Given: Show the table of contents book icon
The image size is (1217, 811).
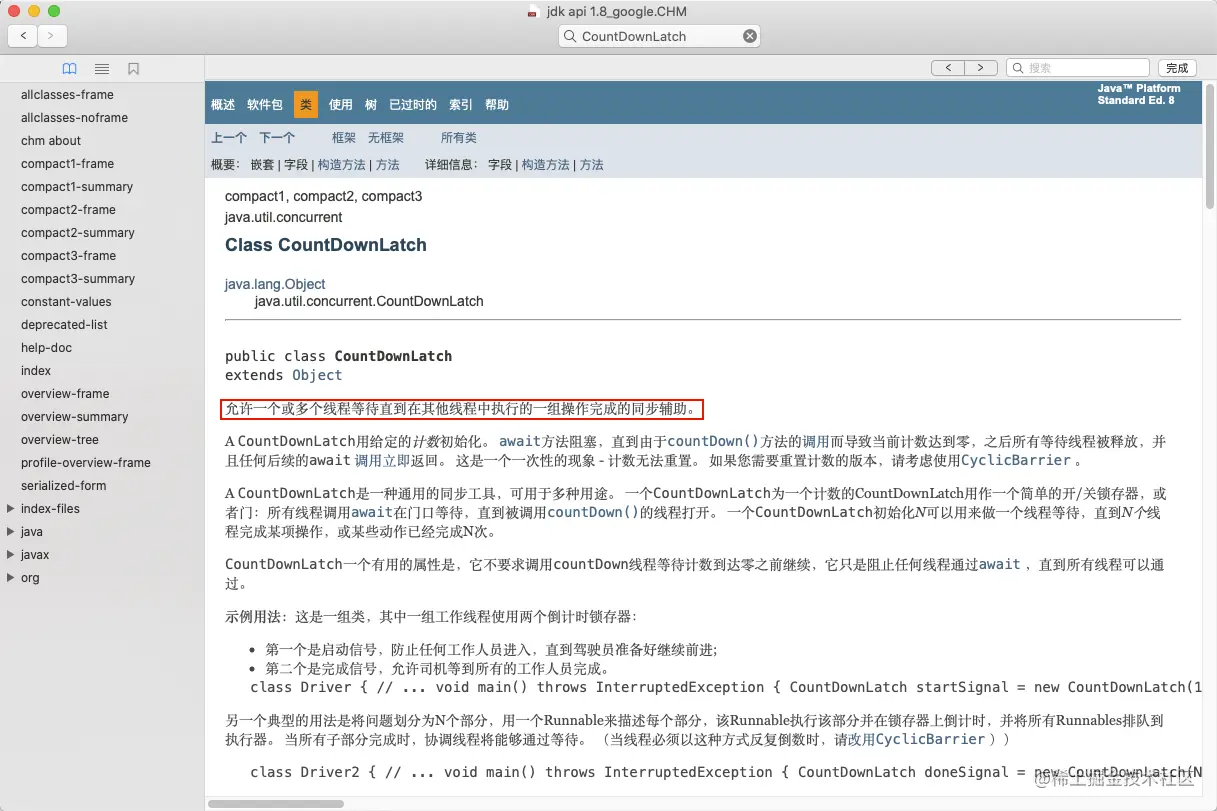Looking at the screenshot, I should [69, 69].
